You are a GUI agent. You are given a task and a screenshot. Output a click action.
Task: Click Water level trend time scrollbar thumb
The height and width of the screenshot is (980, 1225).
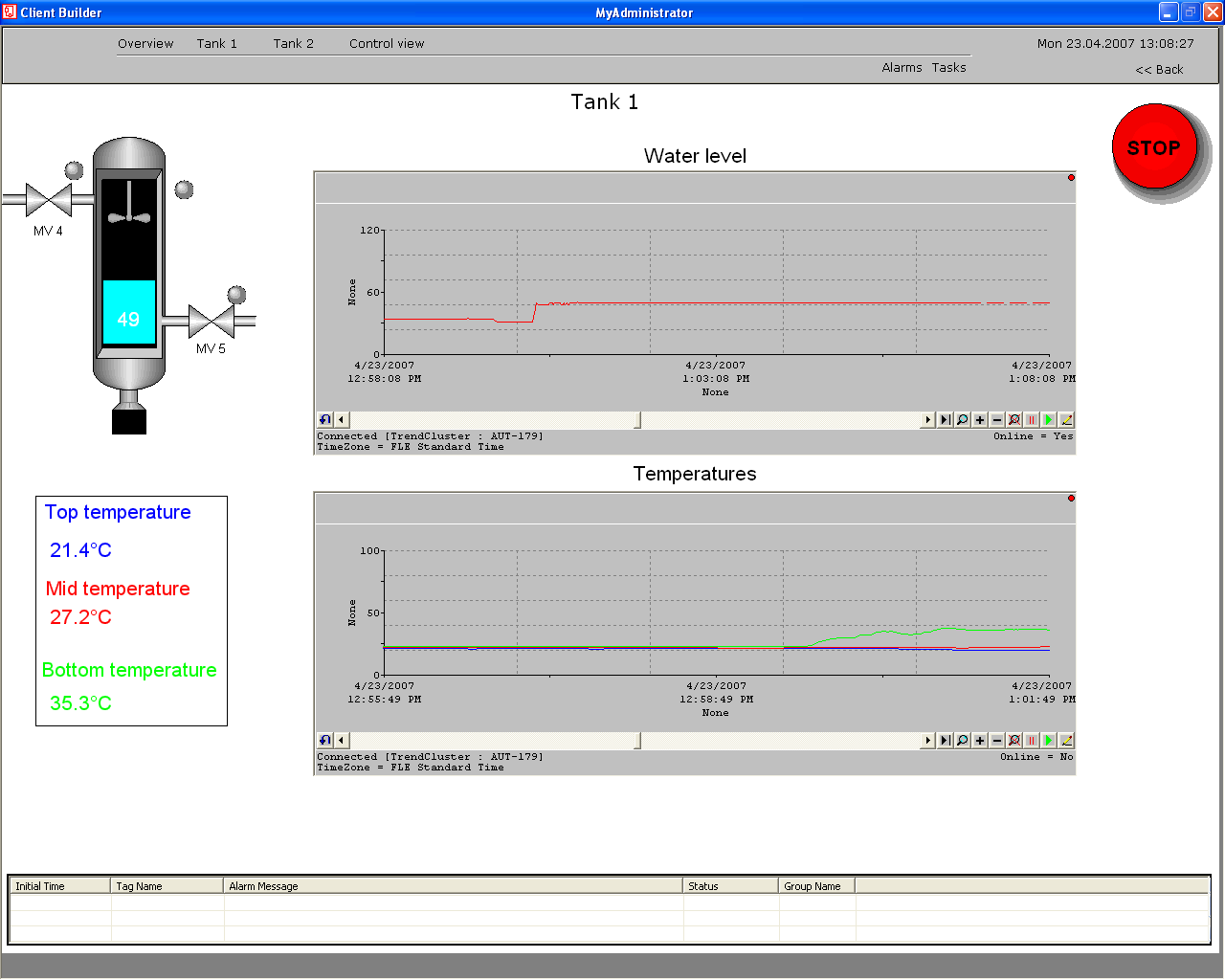pos(637,420)
